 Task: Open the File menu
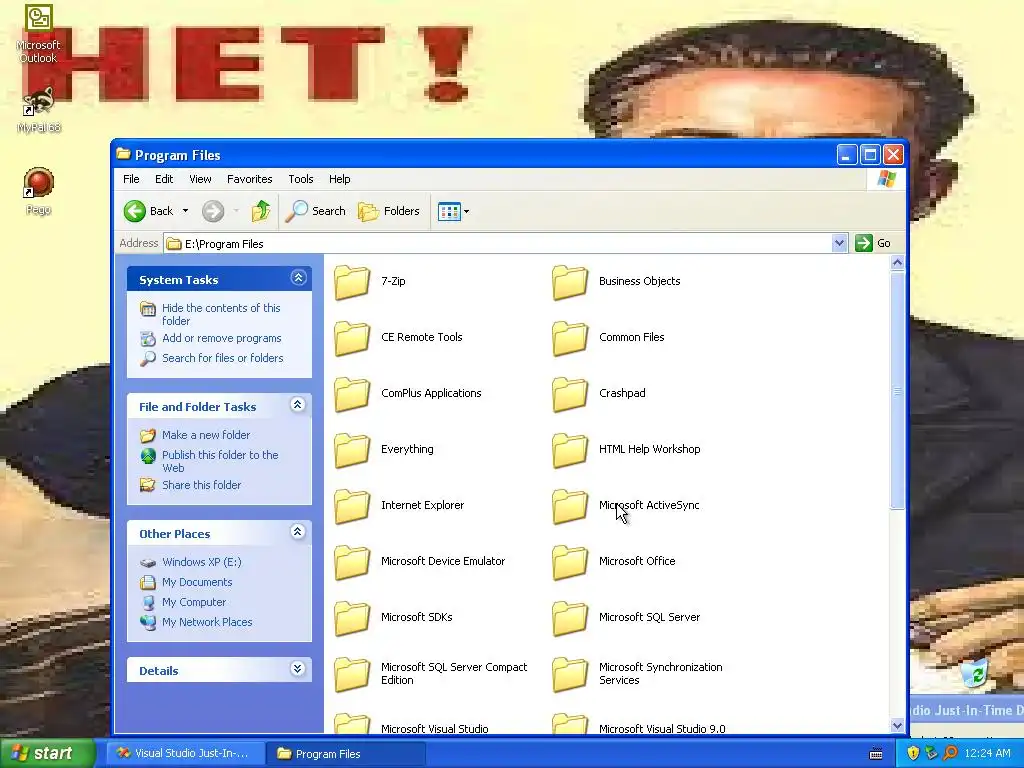[x=131, y=179]
